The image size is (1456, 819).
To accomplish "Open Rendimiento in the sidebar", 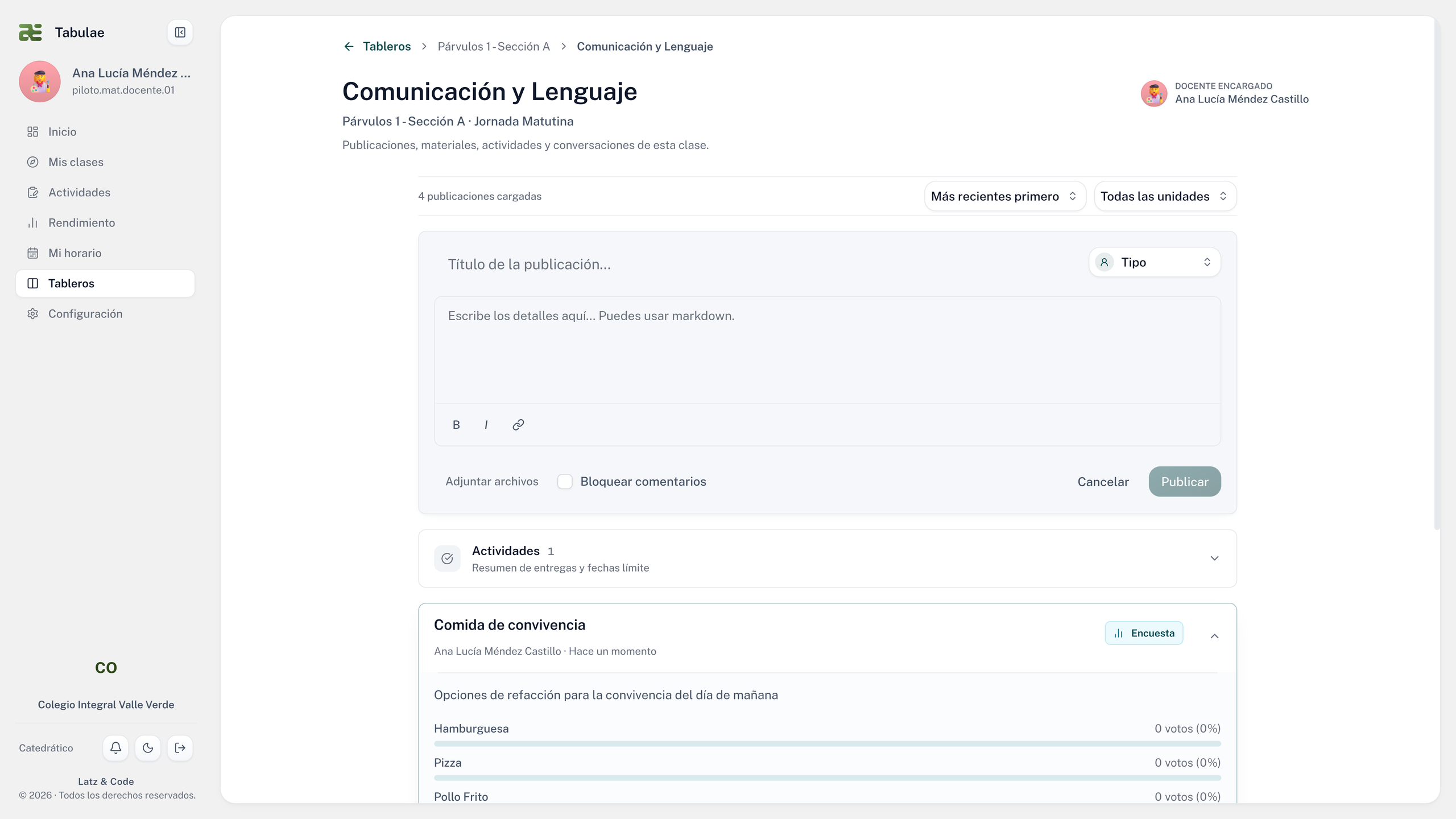I will click(105, 223).
